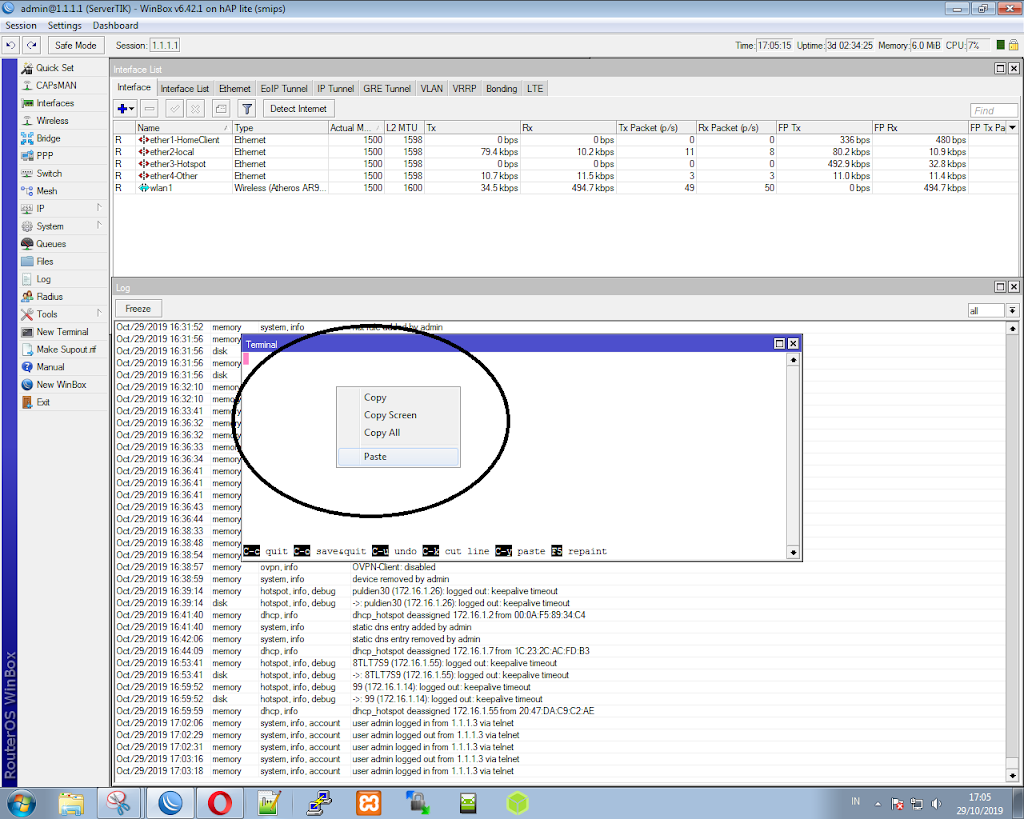Select Copy in terminal context menu
The height and width of the screenshot is (819, 1024).
(398, 397)
